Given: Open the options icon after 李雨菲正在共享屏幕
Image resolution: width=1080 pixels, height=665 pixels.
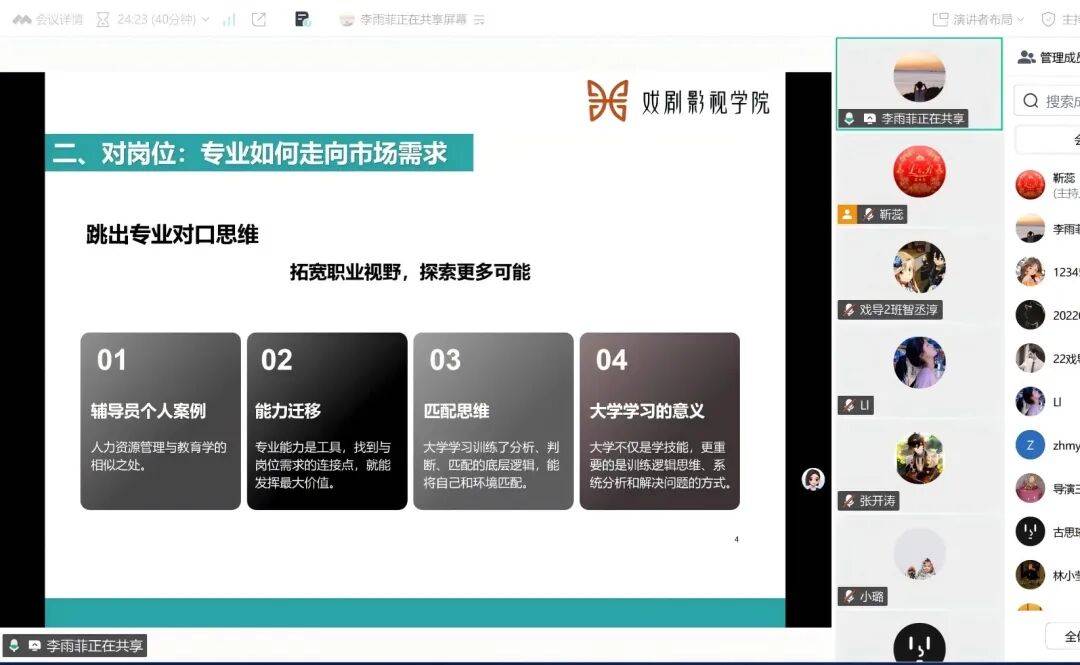Looking at the screenshot, I should (479, 20).
